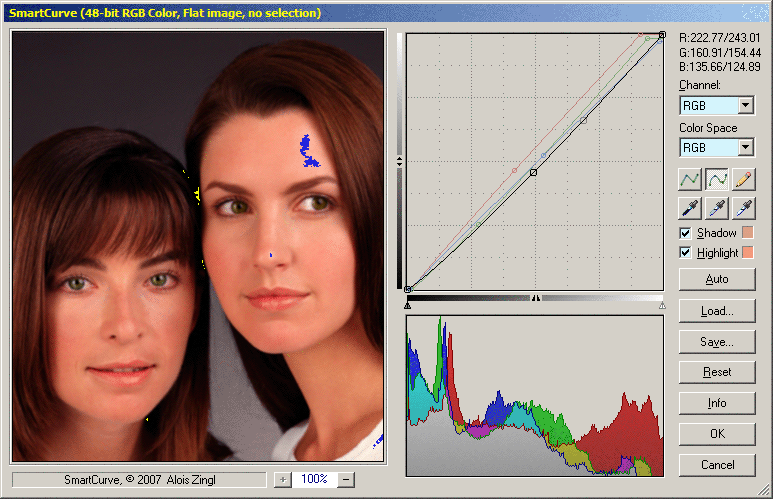Toggle the Highlight clipping checkbox

coord(685,252)
